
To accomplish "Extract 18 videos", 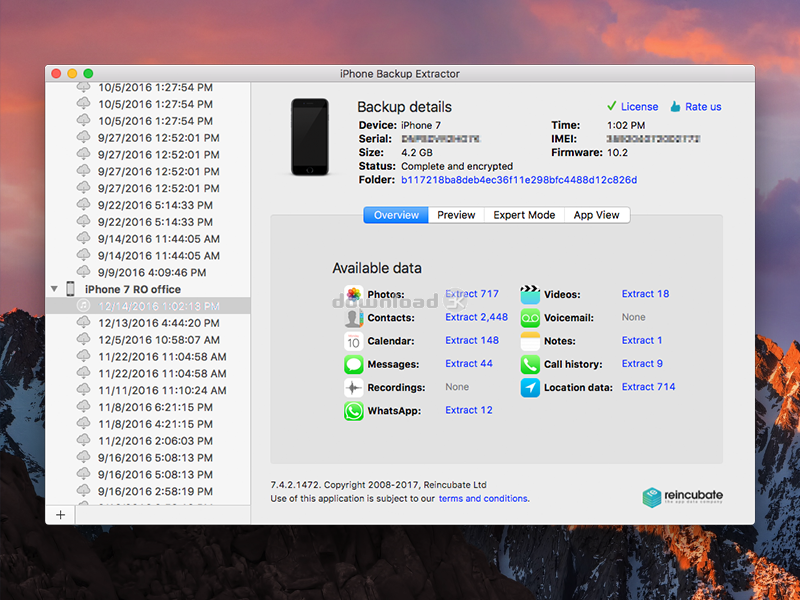I will pos(645,294).
